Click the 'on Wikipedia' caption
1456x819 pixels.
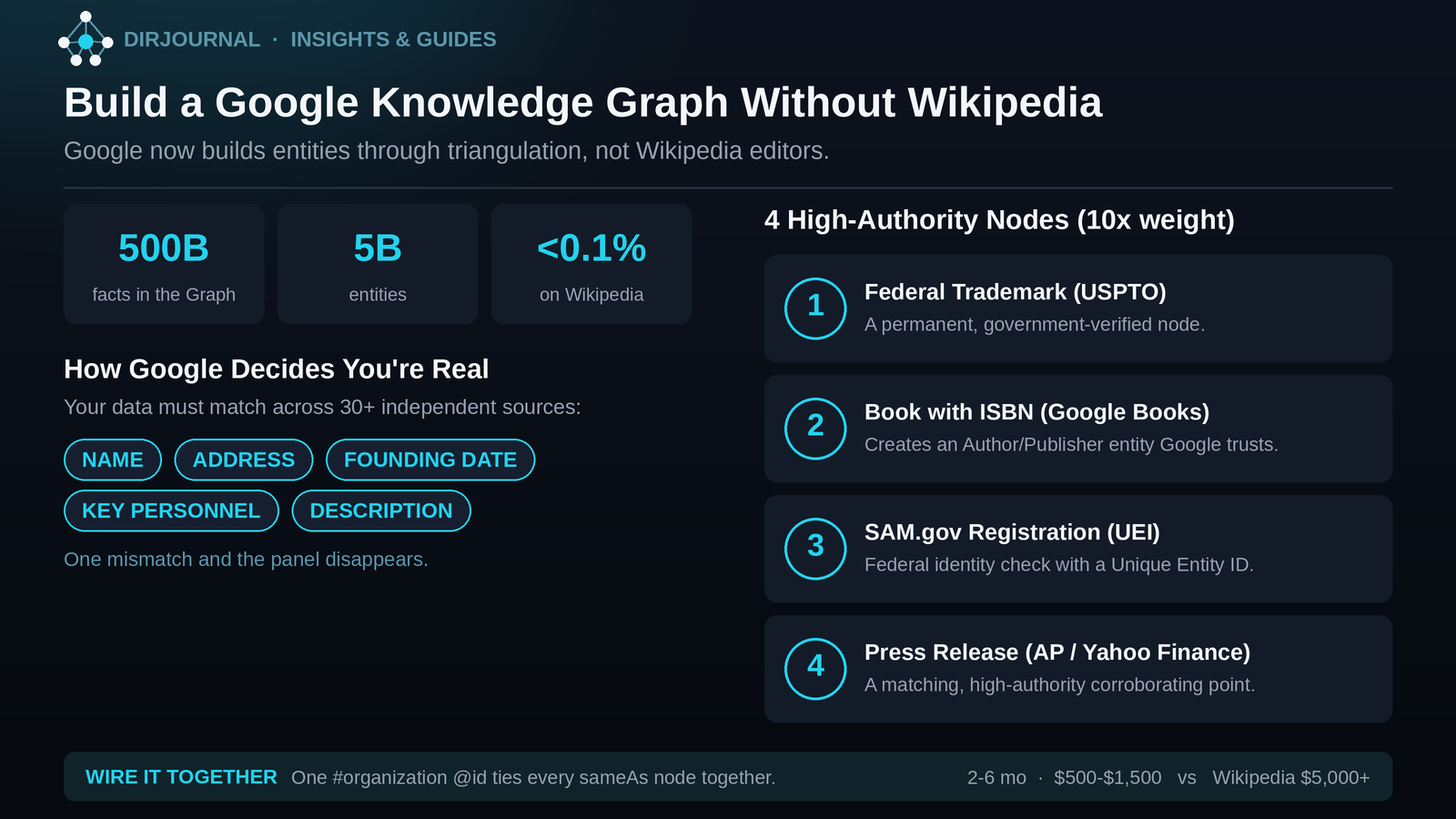pos(591,294)
